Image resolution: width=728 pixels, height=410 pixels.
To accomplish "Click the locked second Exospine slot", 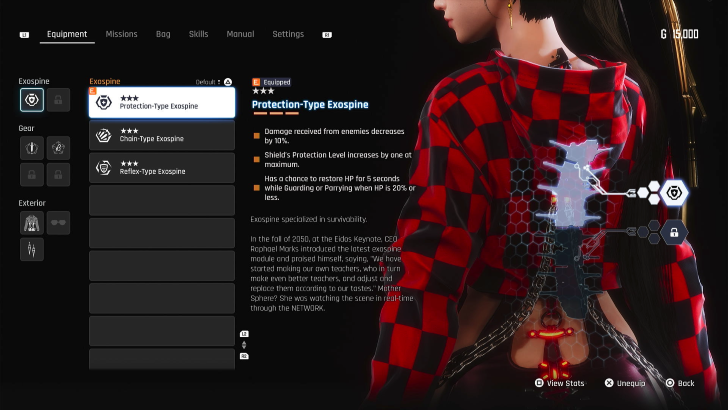I will [x=58, y=99].
